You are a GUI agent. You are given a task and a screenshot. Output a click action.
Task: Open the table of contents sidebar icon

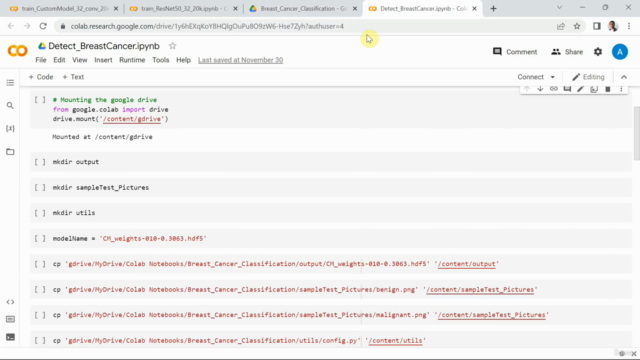tap(10, 83)
